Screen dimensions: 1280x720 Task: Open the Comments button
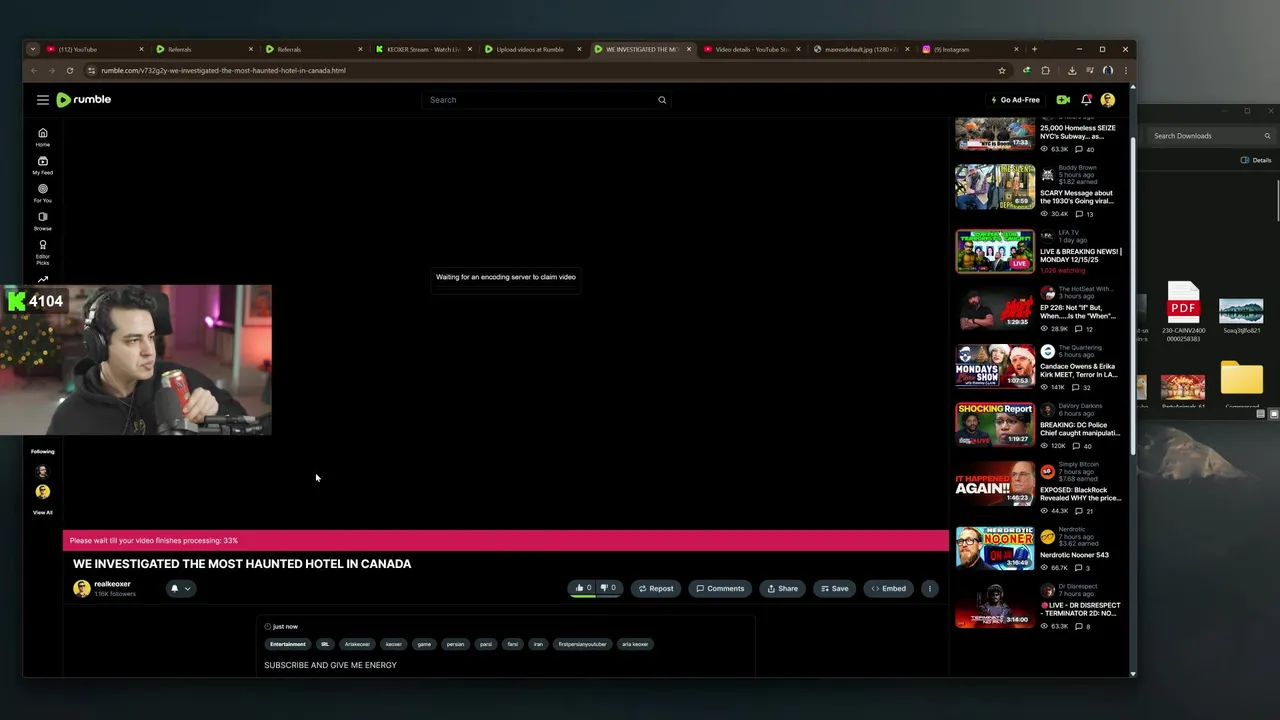pyautogui.click(x=720, y=588)
